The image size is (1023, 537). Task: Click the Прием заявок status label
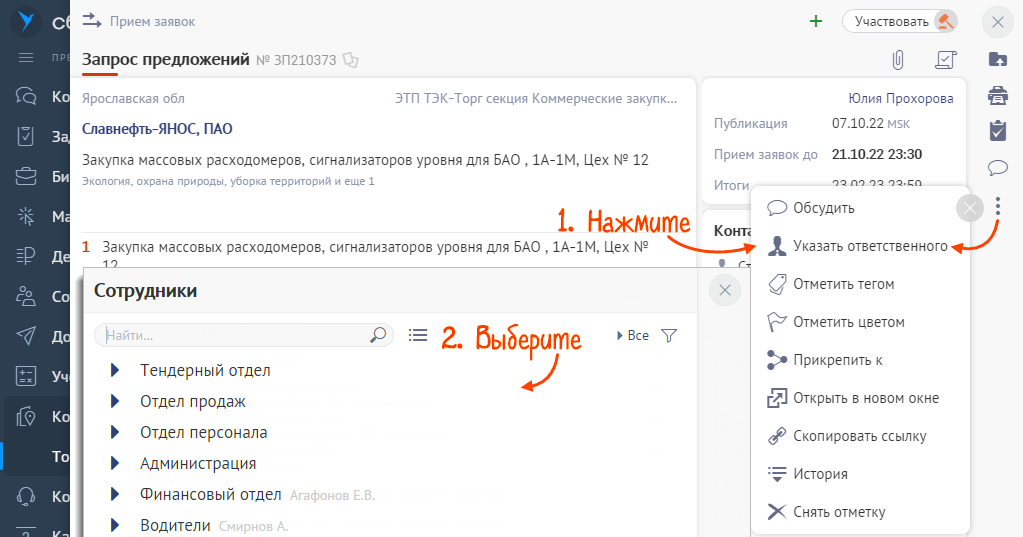coord(153,22)
